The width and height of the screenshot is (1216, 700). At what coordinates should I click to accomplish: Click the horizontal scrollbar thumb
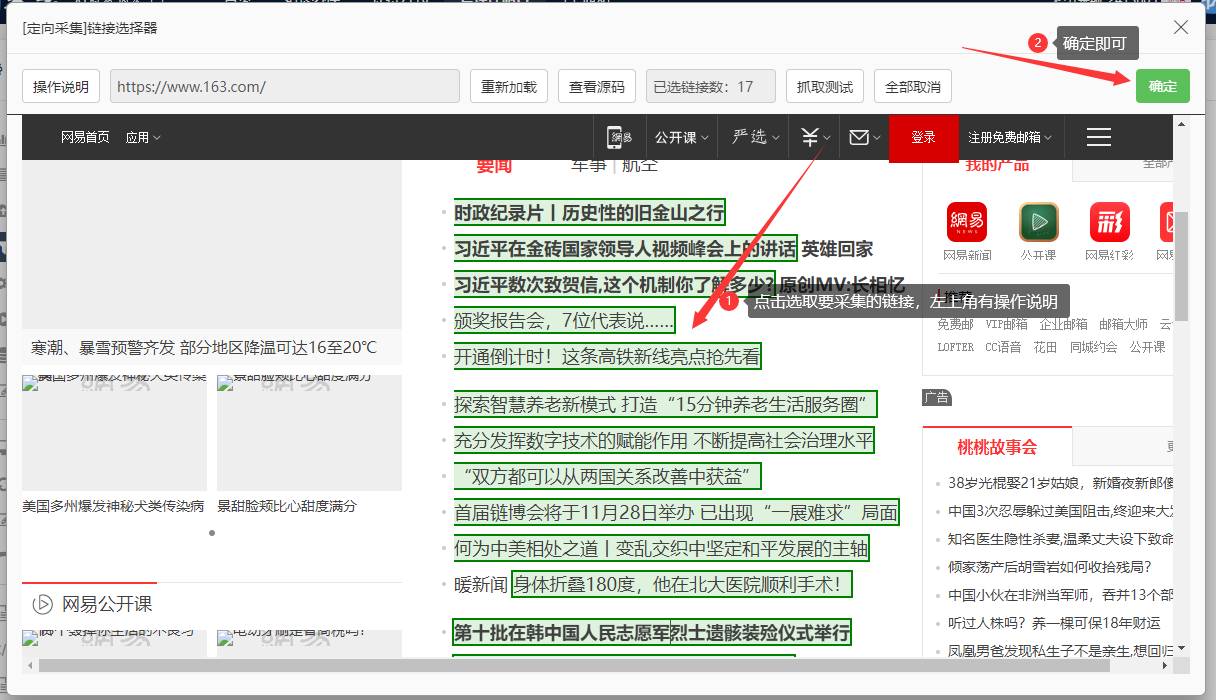coord(576,665)
